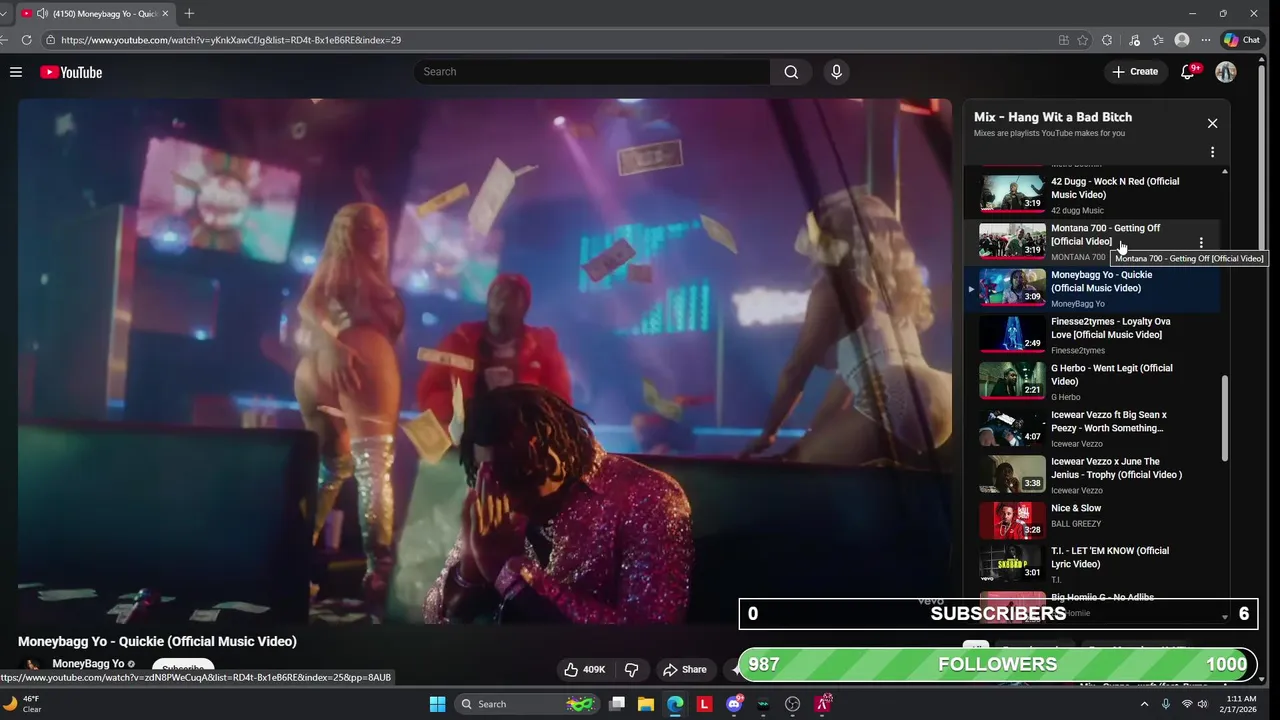The image size is (1280, 720).
Task: Open Edge settings and more menu
Action: (x=1206, y=40)
